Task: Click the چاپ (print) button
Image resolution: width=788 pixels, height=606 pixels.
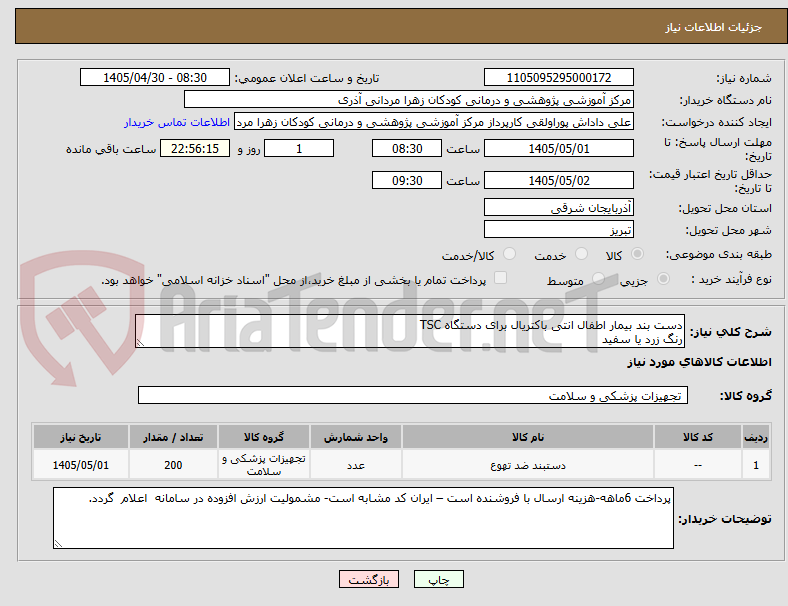Action: coord(439,579)
